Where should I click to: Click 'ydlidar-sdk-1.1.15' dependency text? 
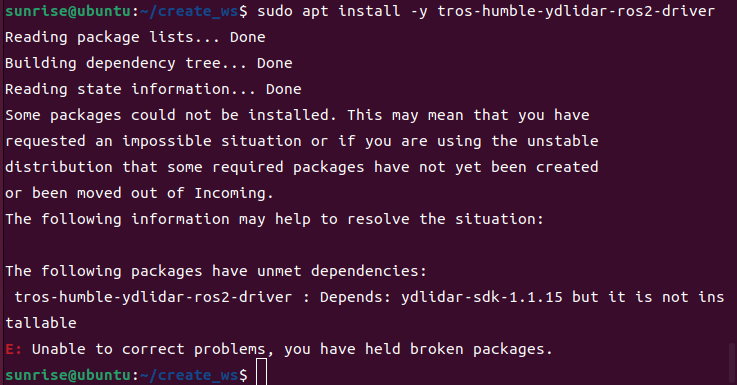tap(481, 297)
